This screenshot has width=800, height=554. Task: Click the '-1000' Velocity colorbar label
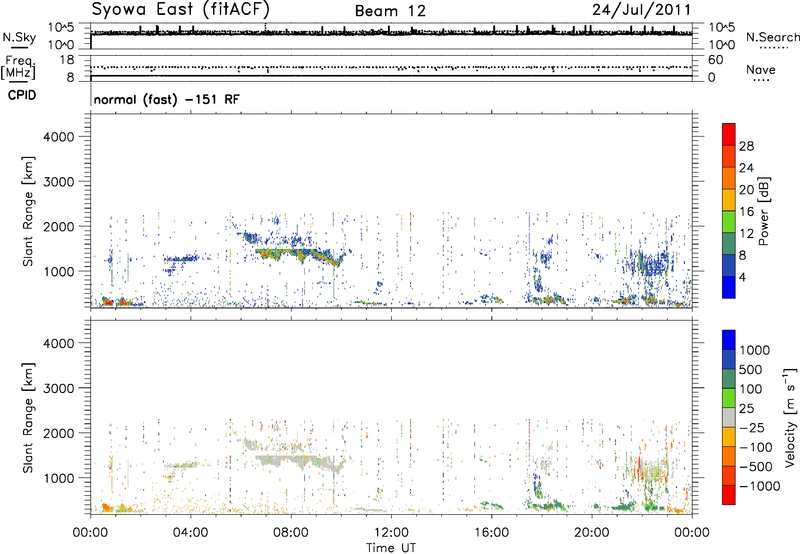760,486
